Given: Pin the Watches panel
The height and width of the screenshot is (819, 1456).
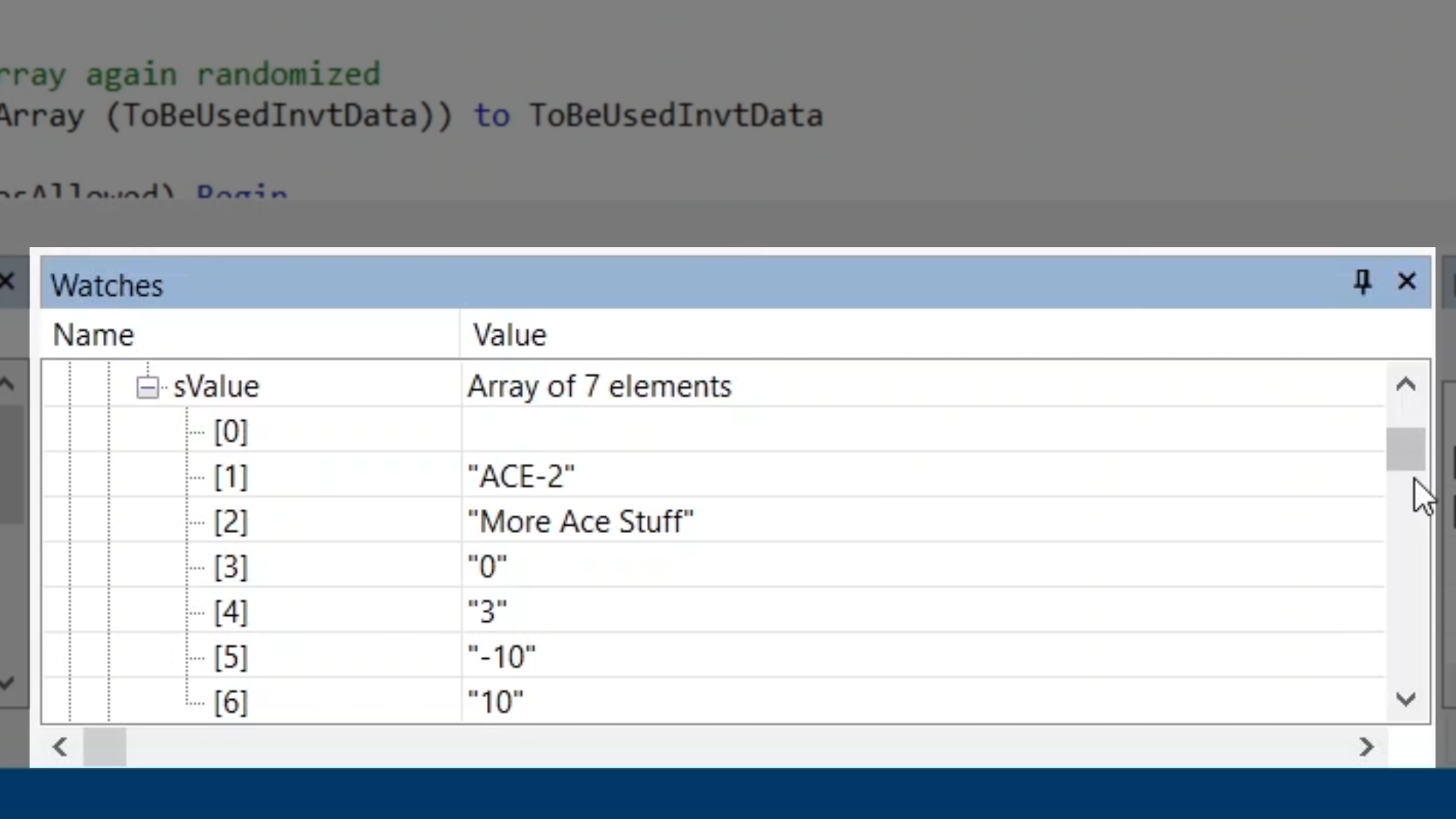Looking at the screenshot, I should pyautogui.click(x=1362, y=282).
